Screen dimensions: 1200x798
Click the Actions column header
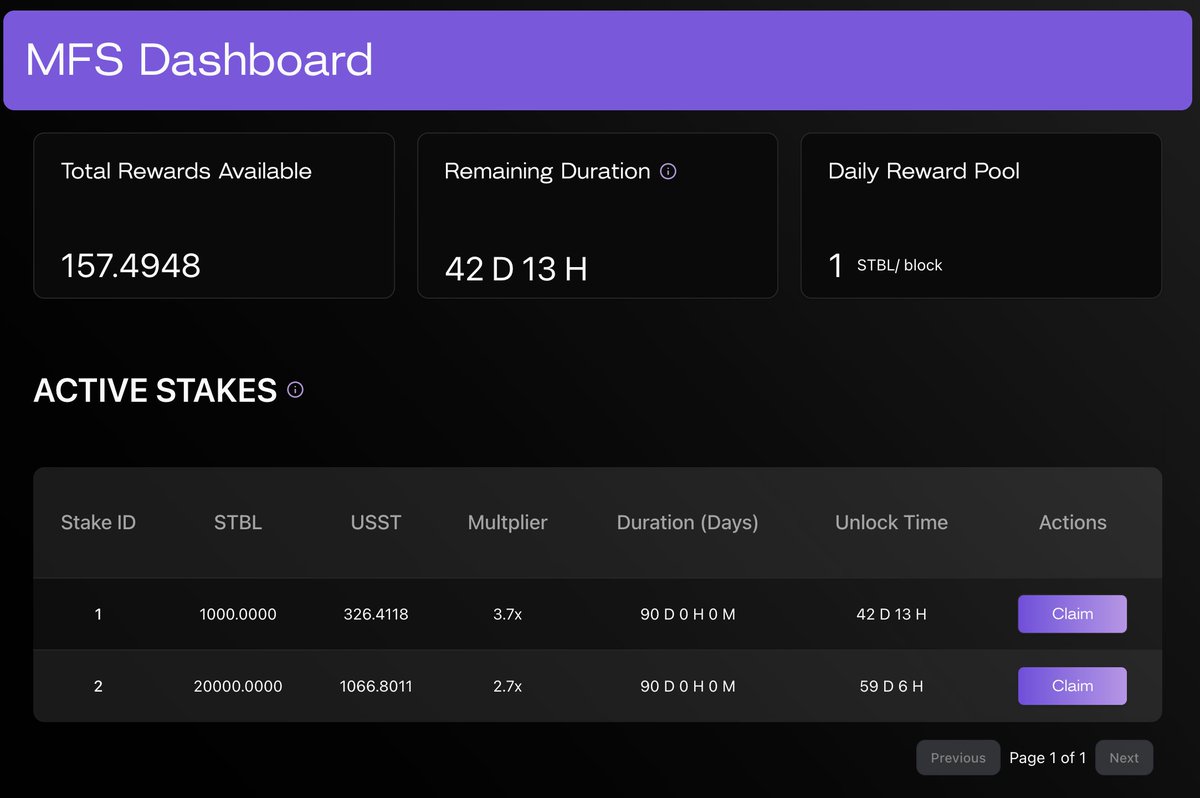tap(1071, 522)
